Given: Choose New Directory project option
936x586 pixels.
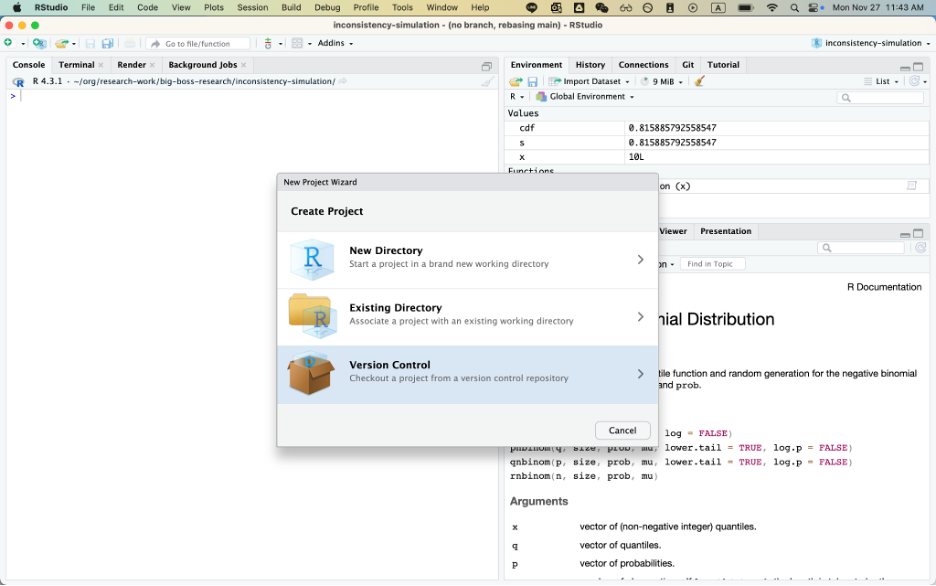Looking at the screenshot, I should [467, 260].
